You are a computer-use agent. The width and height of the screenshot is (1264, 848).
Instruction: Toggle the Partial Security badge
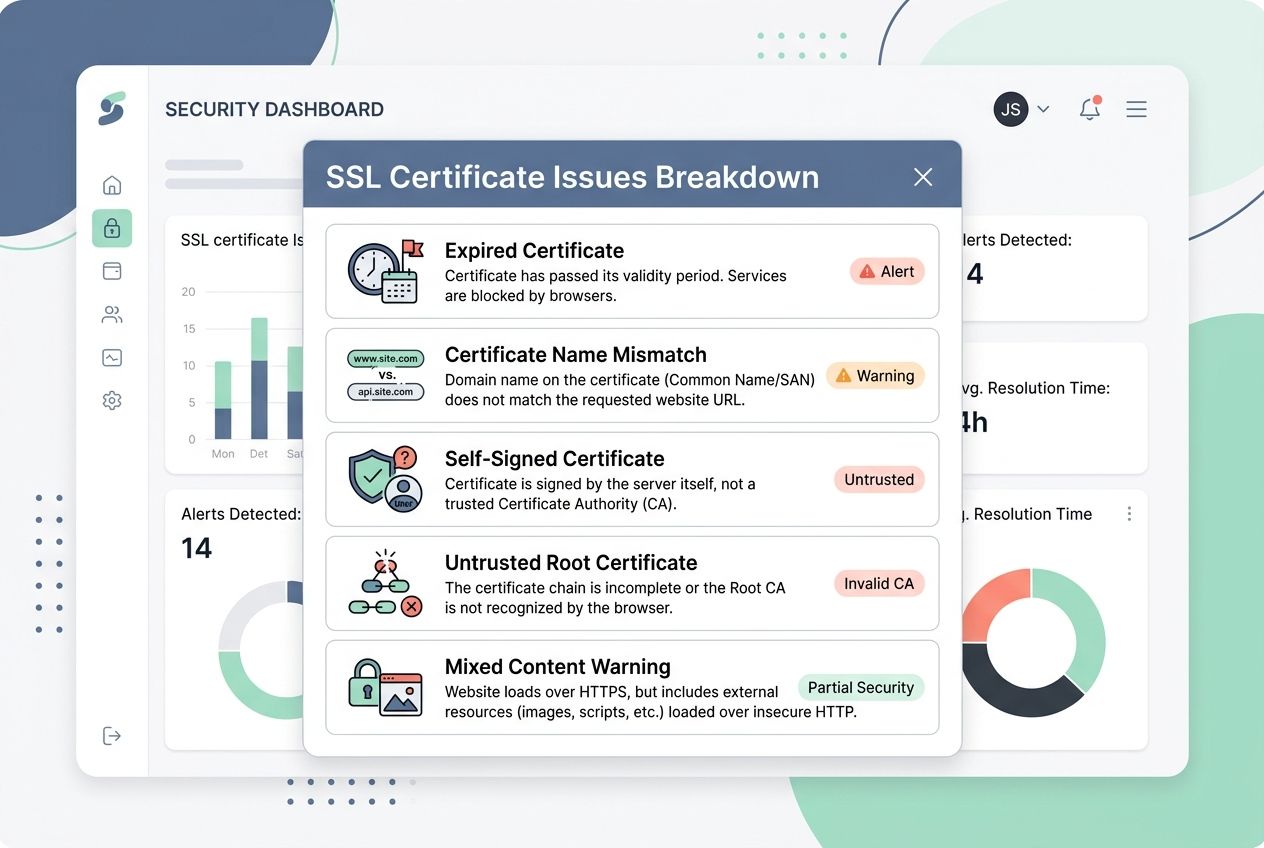tap(860, 687)
